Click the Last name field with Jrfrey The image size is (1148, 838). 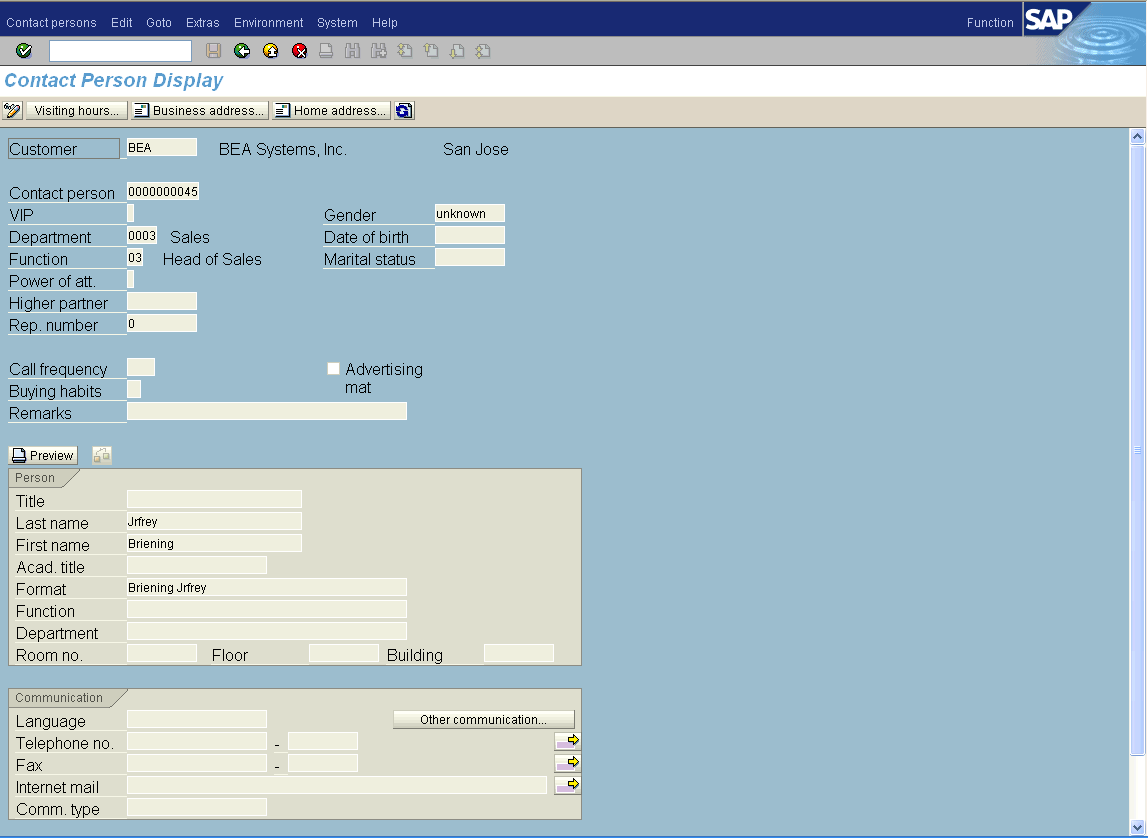coord(214,521)
